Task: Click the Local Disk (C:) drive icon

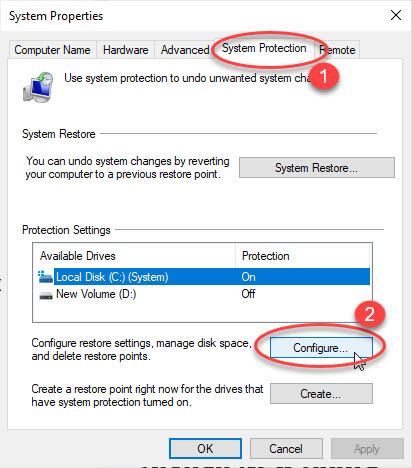Action: 45,277
